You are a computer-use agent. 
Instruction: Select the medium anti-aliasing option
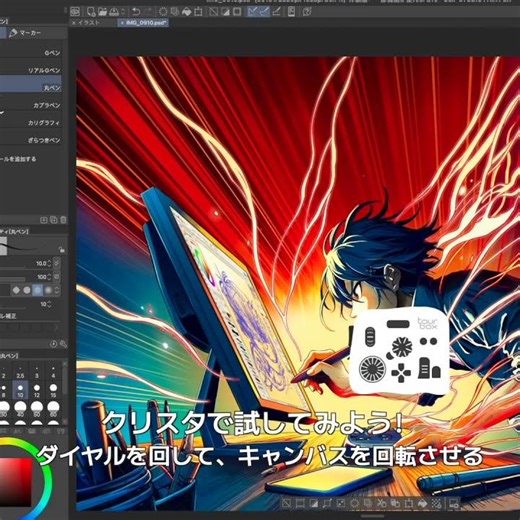click(x=37, y=290)
